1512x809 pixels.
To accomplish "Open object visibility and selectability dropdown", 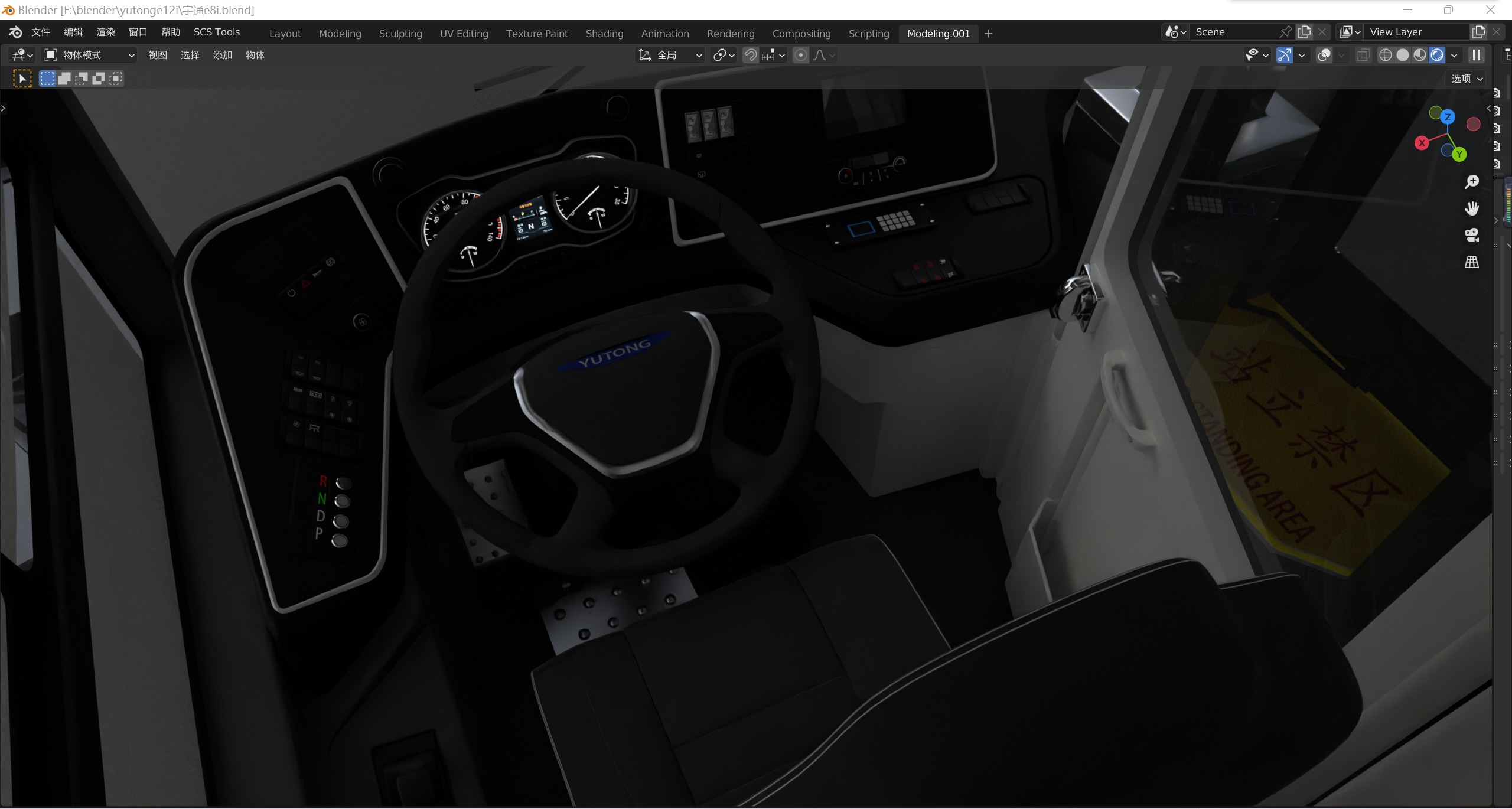I will (1256, 55).
